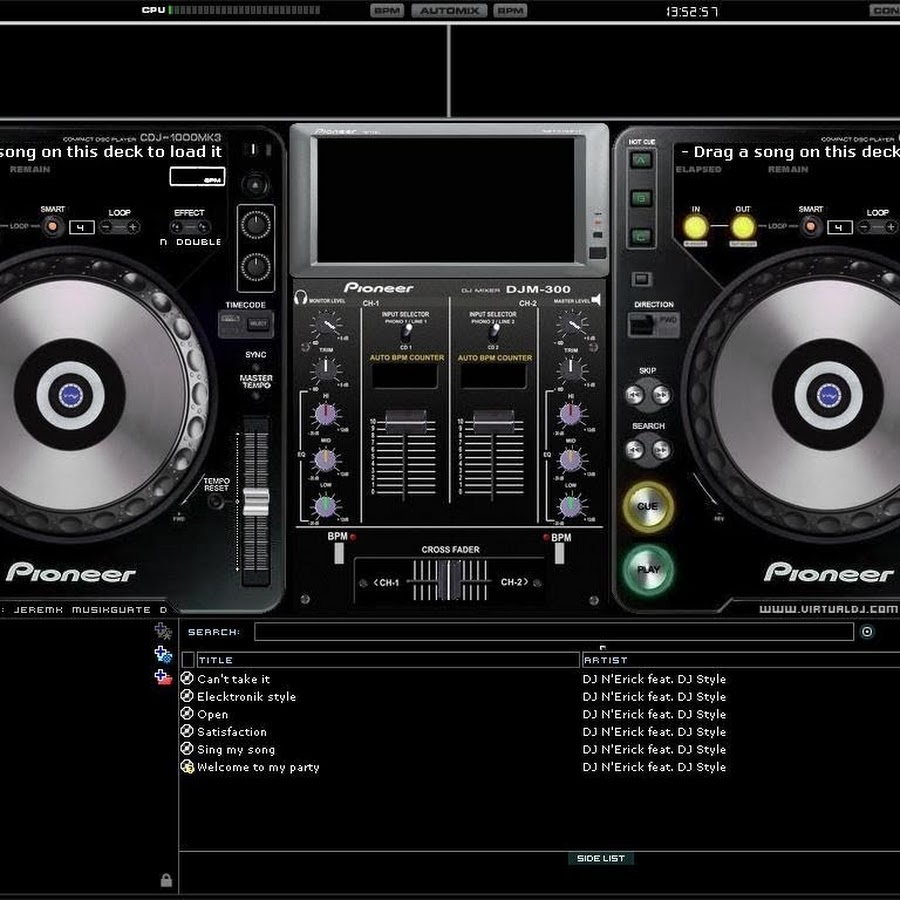This screenshot has height=900, width=900.
Task: Toggle Smart loop on left deck
Action: (52, 227)
